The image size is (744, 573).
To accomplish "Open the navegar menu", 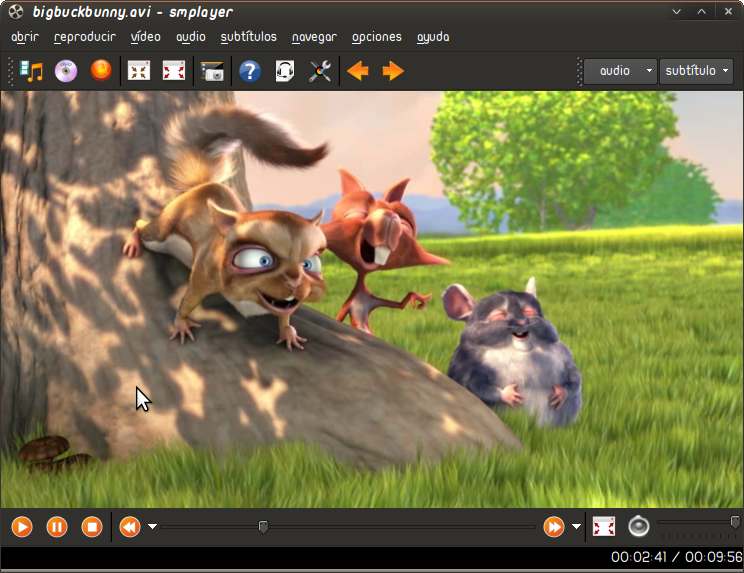I will tap(314, 37).
